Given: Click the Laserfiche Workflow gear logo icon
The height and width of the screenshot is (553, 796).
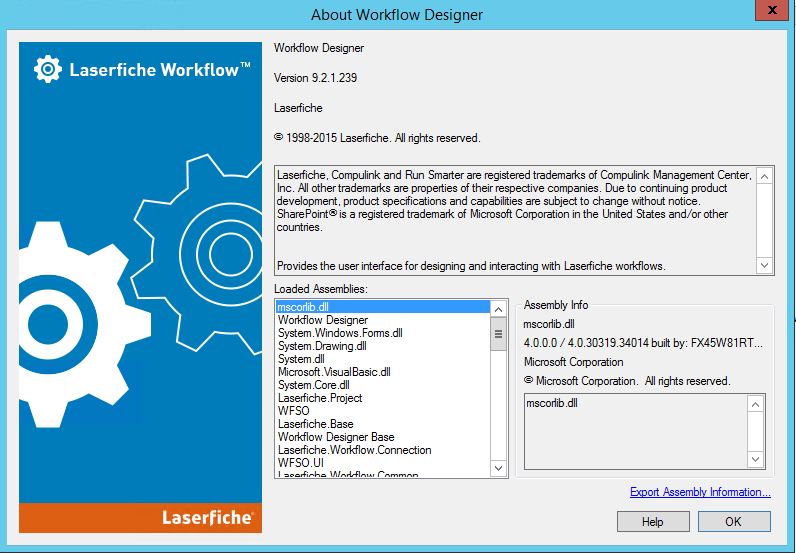Looking at the screenshot, I should [x=48, y=69].
